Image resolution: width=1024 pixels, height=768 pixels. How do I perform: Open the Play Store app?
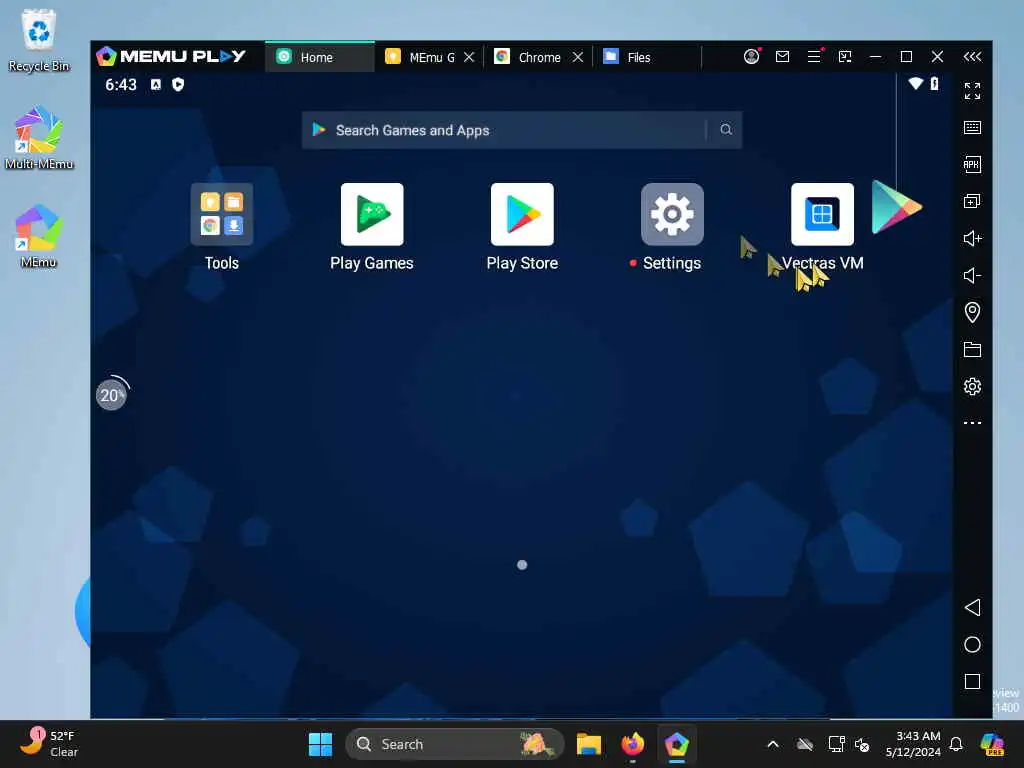point(522,214)
